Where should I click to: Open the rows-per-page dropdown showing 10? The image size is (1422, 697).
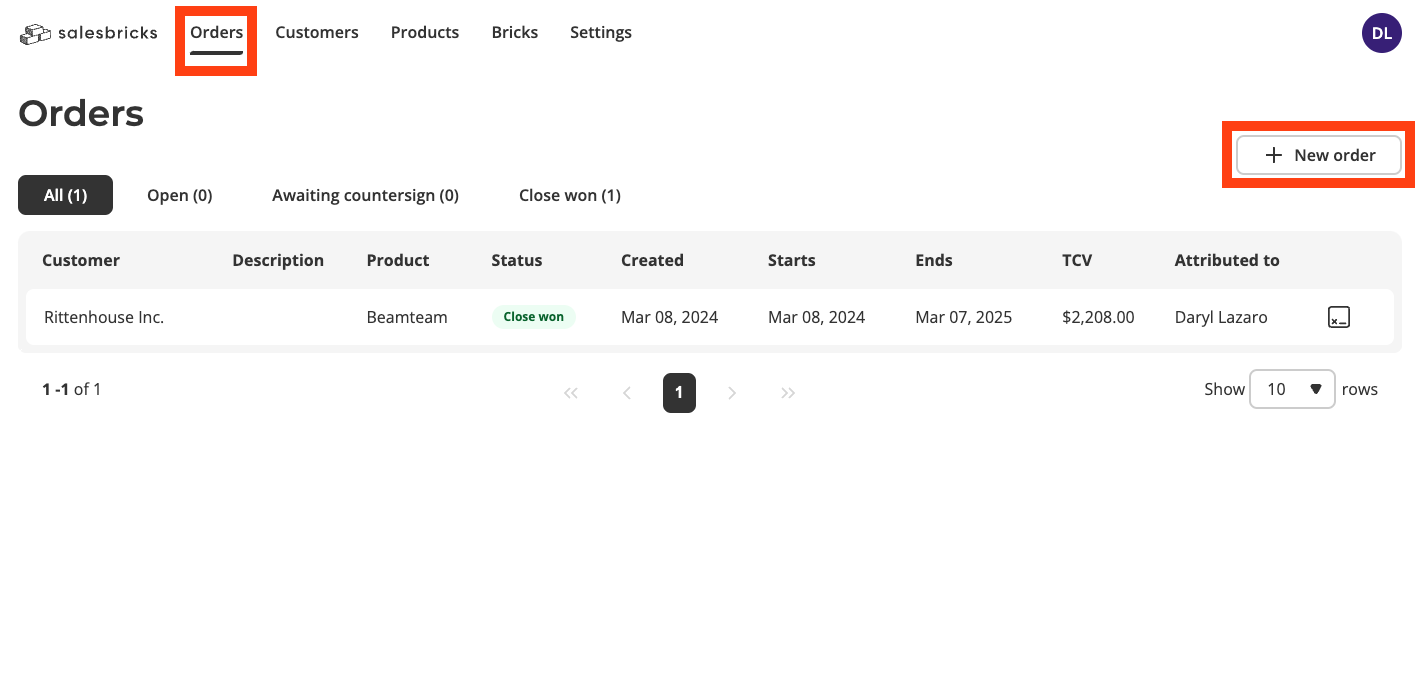point(1292,389)
